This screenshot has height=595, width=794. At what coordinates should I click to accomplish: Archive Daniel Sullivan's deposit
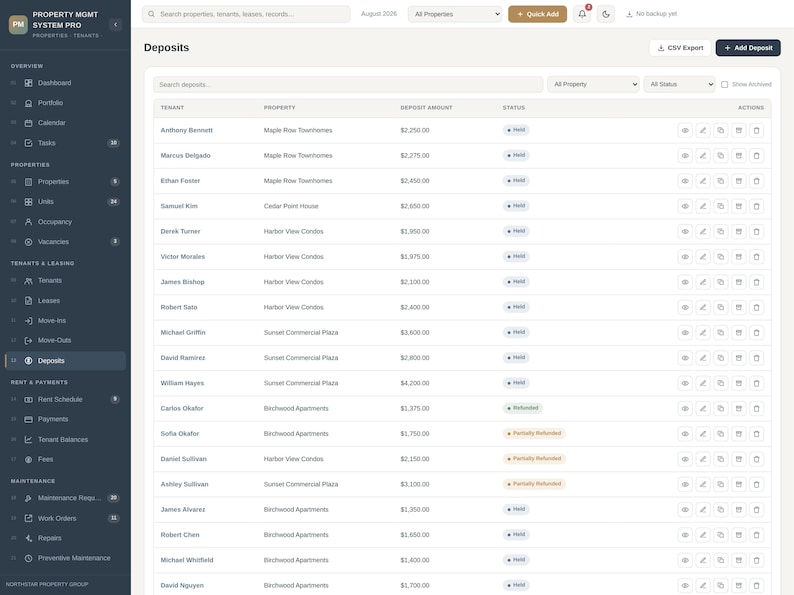[x=739, y=459]
